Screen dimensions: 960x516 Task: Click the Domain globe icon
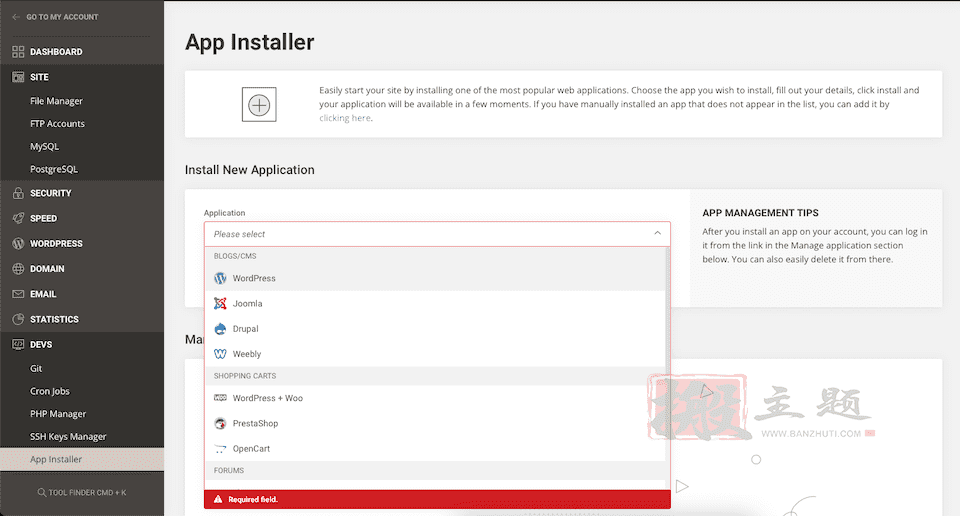coord(18,269)
